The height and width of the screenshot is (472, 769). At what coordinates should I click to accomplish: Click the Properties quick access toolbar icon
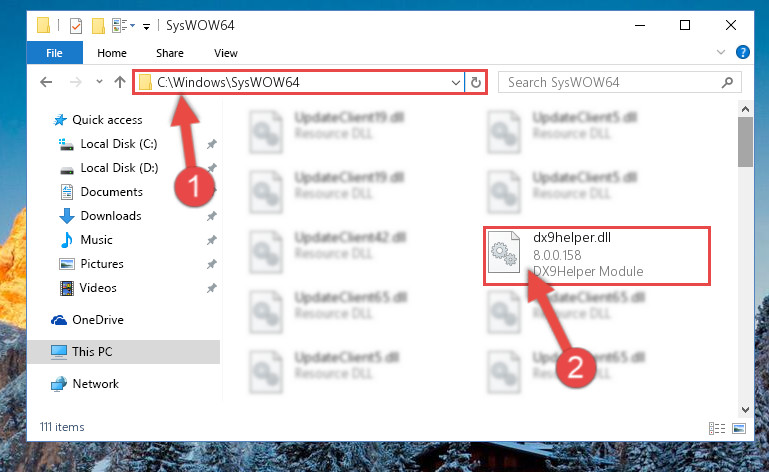[x=76, y=26]
